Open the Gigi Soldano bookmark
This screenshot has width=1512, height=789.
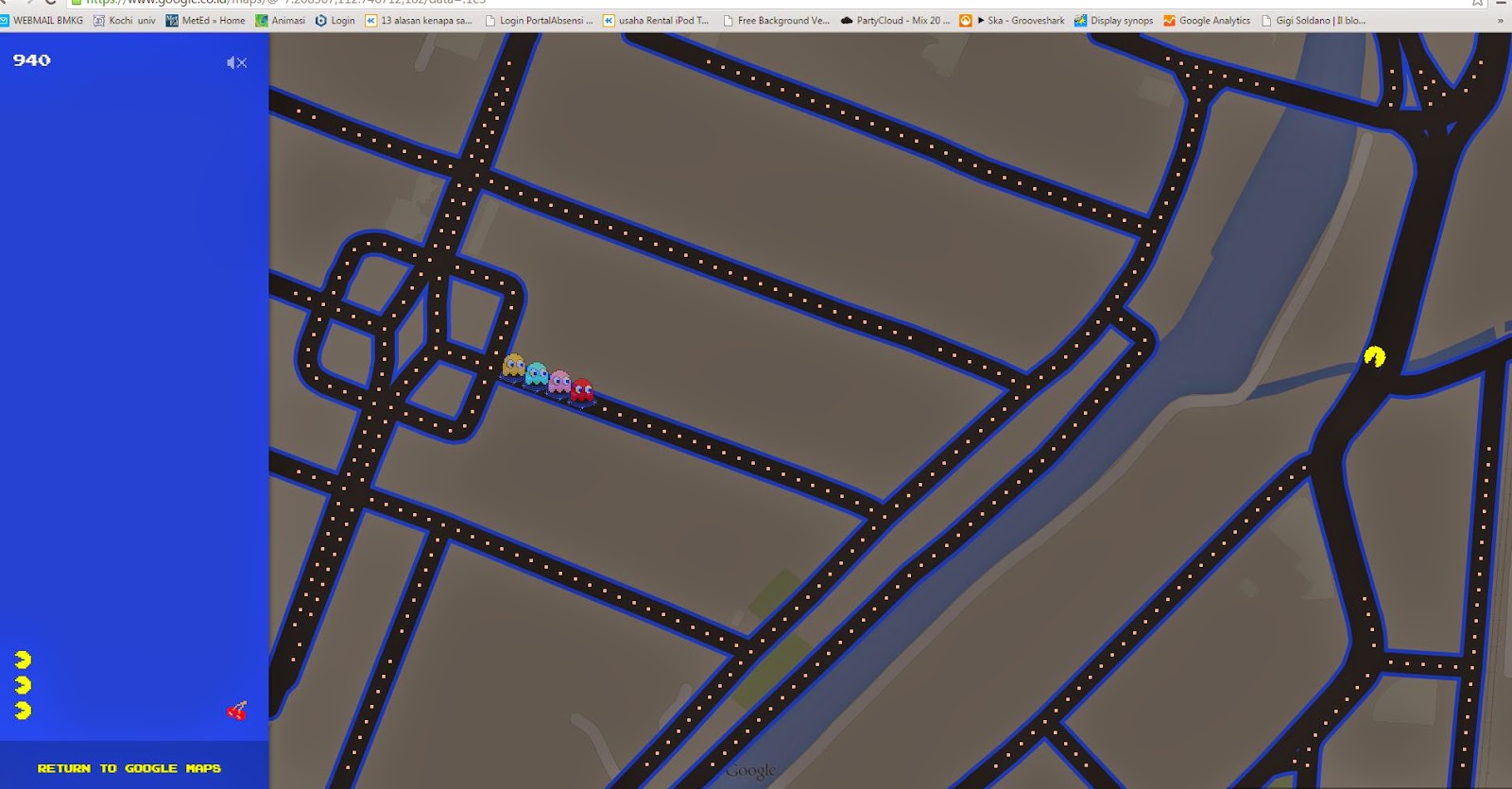[1314, 20]
